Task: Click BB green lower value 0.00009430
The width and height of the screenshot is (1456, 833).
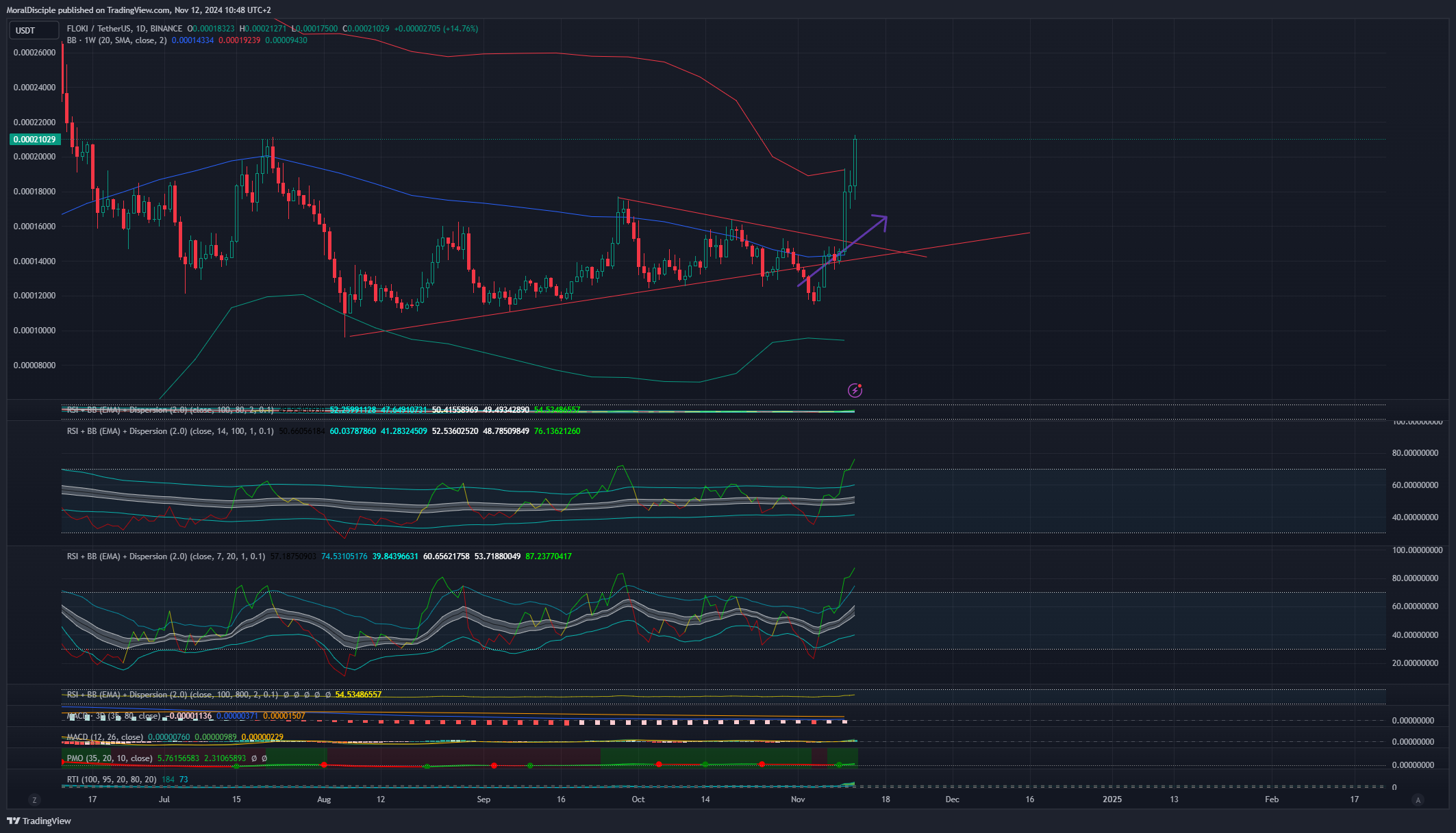Action: 286,40
